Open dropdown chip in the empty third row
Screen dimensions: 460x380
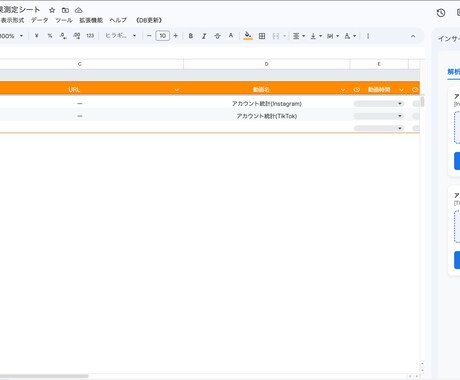(379, 128)
